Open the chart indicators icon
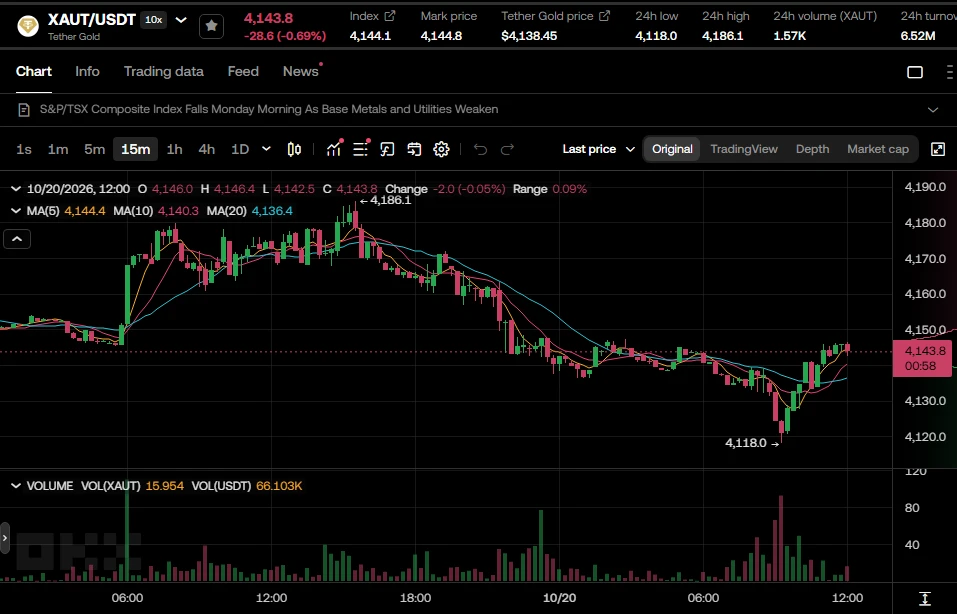Image resolution: width=957 pixels, height=614 pixels. pos(334,149)
